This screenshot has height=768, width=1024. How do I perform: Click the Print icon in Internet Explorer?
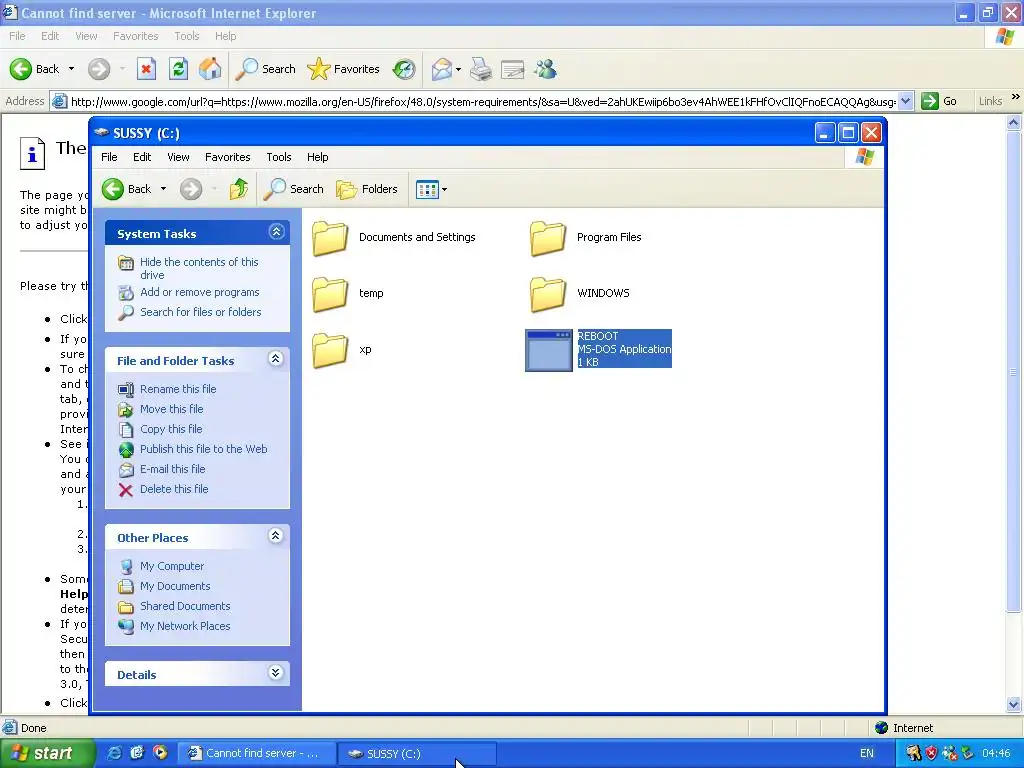click(481, 69)
